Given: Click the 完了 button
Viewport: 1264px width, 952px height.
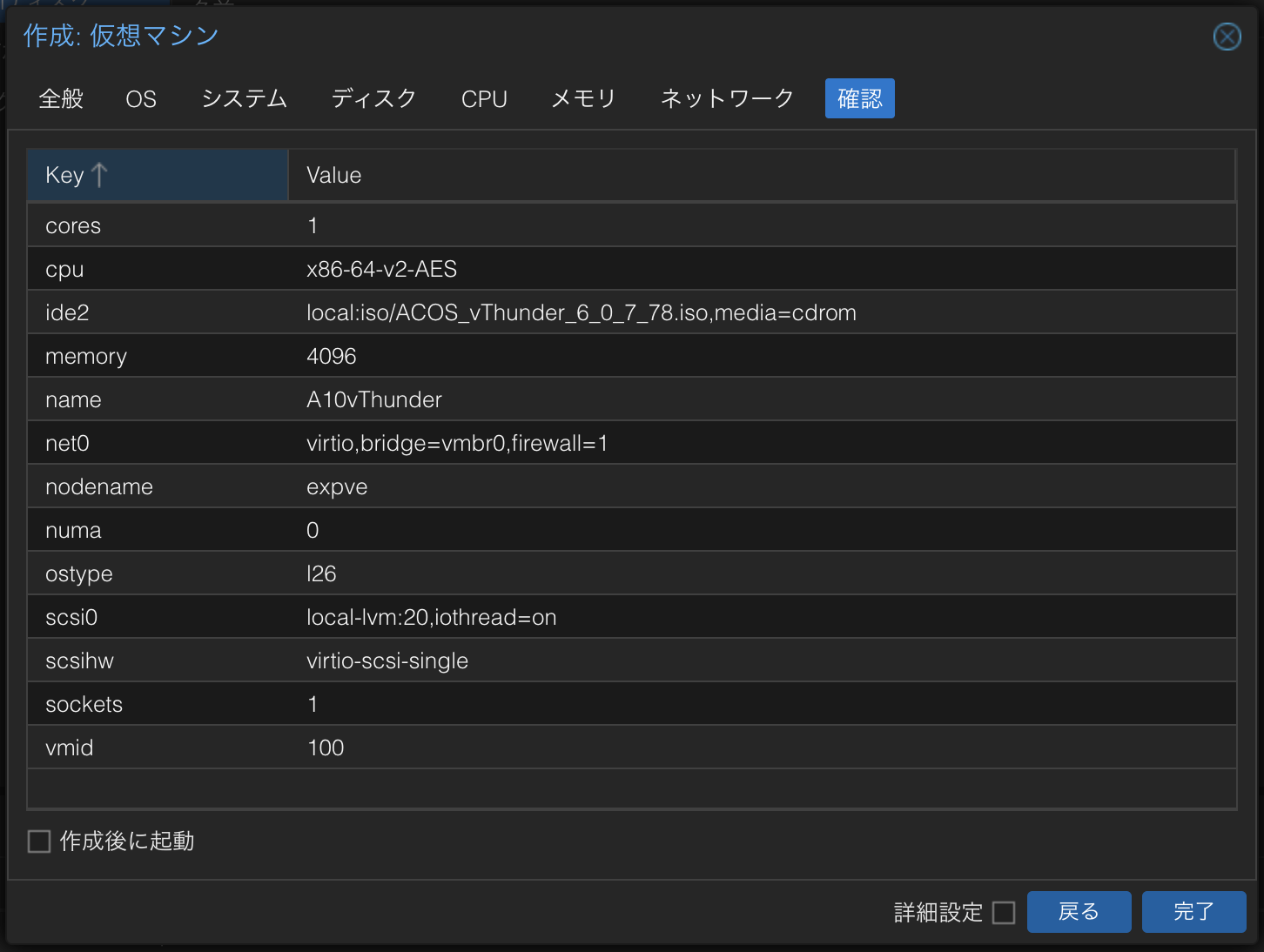Looking at the screenshot, I should [x=1193, y=912].
